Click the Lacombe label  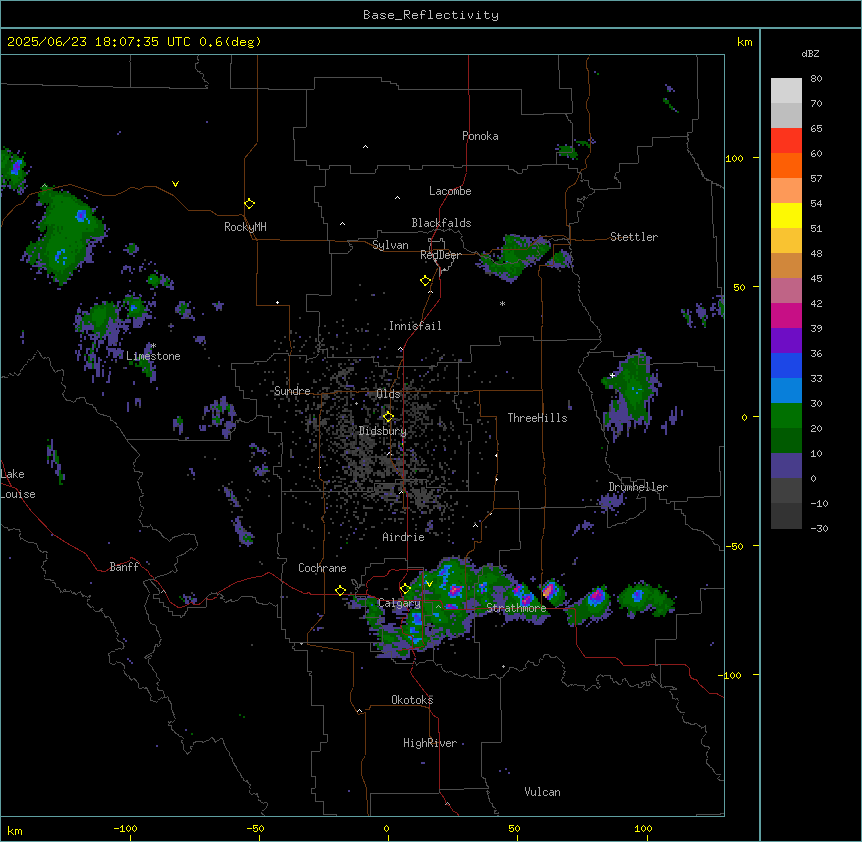click(x=450, y=191)
